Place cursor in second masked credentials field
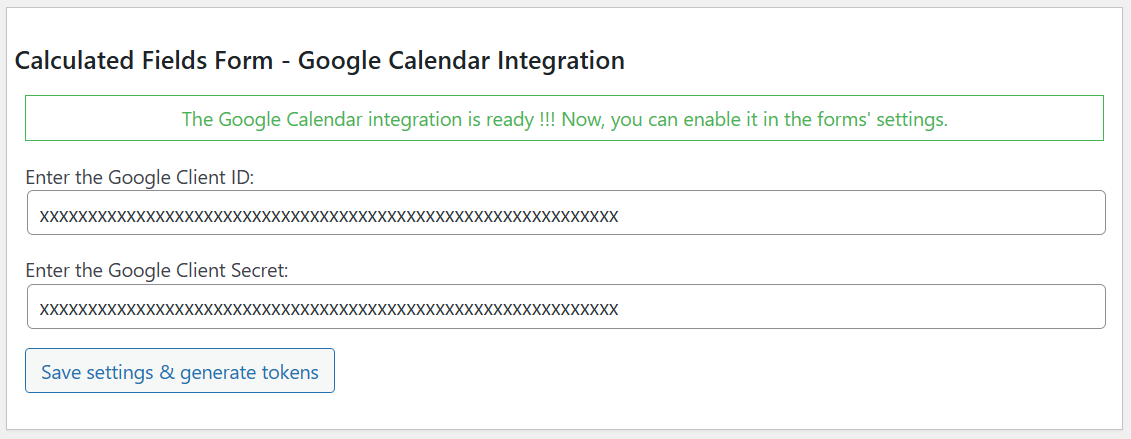Image resolution: width=1131 pixels, height=439 pixels. pyautogui.click(x=566, y=307)
